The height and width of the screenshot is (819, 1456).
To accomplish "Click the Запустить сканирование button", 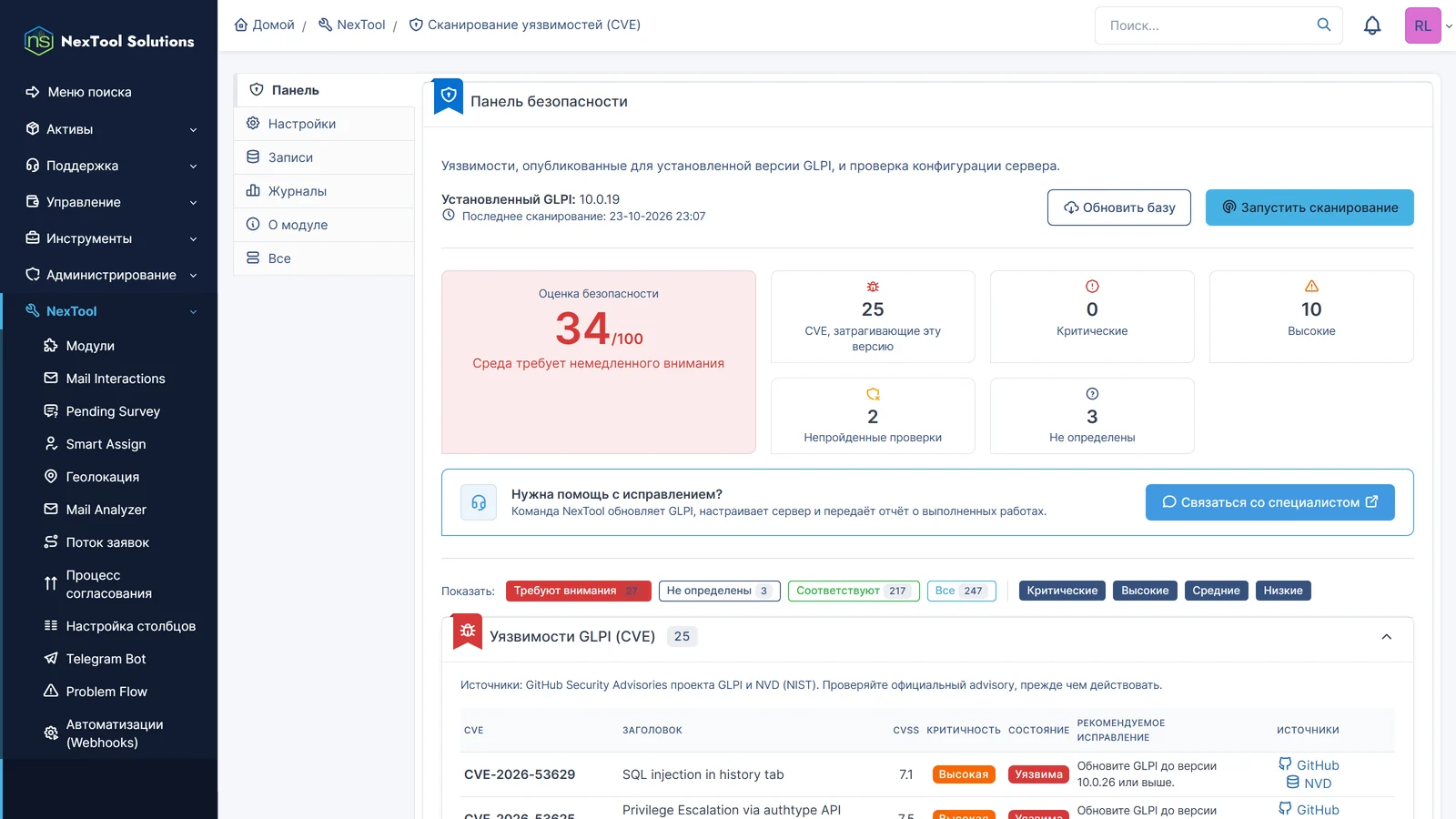I will pyautogui.click(x=1309, y=207).
